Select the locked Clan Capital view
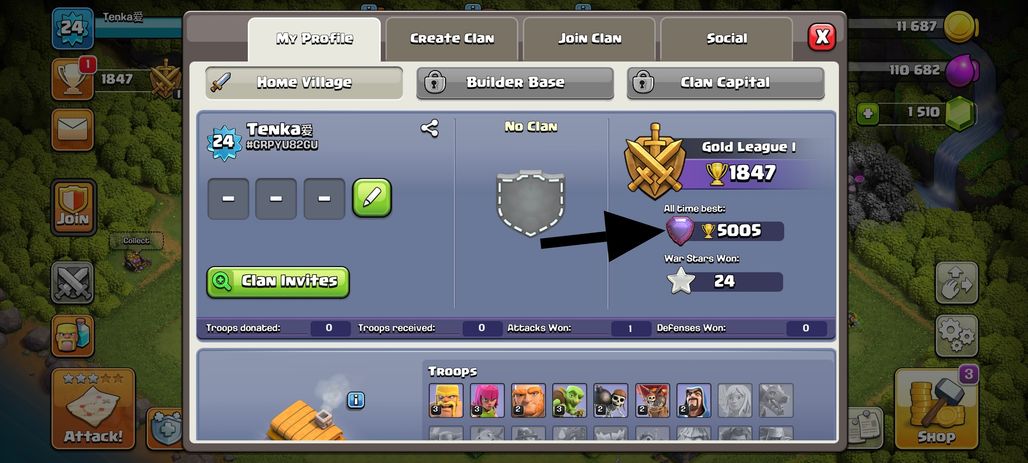Viewport: 1028px width, 463px height. pyautogui.click(x=725, y=83)
